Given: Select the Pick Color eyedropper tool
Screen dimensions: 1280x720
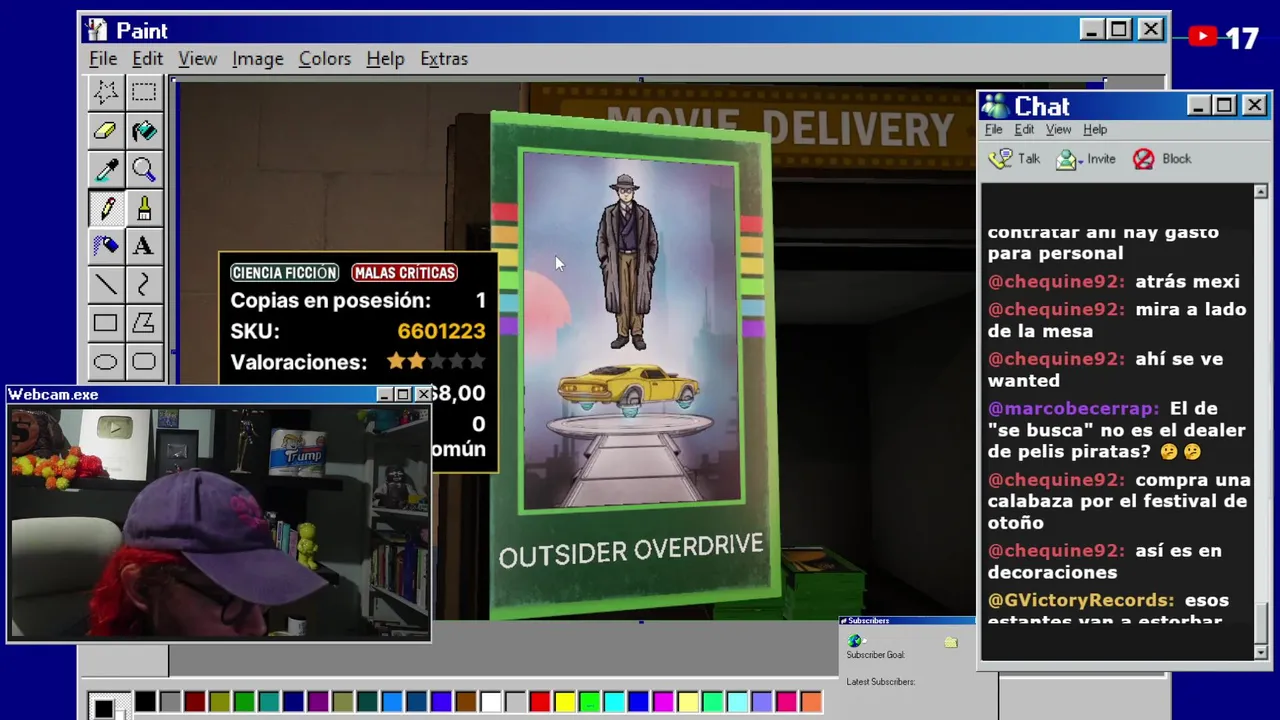Looking at the screenshot, I should (105, 170).
